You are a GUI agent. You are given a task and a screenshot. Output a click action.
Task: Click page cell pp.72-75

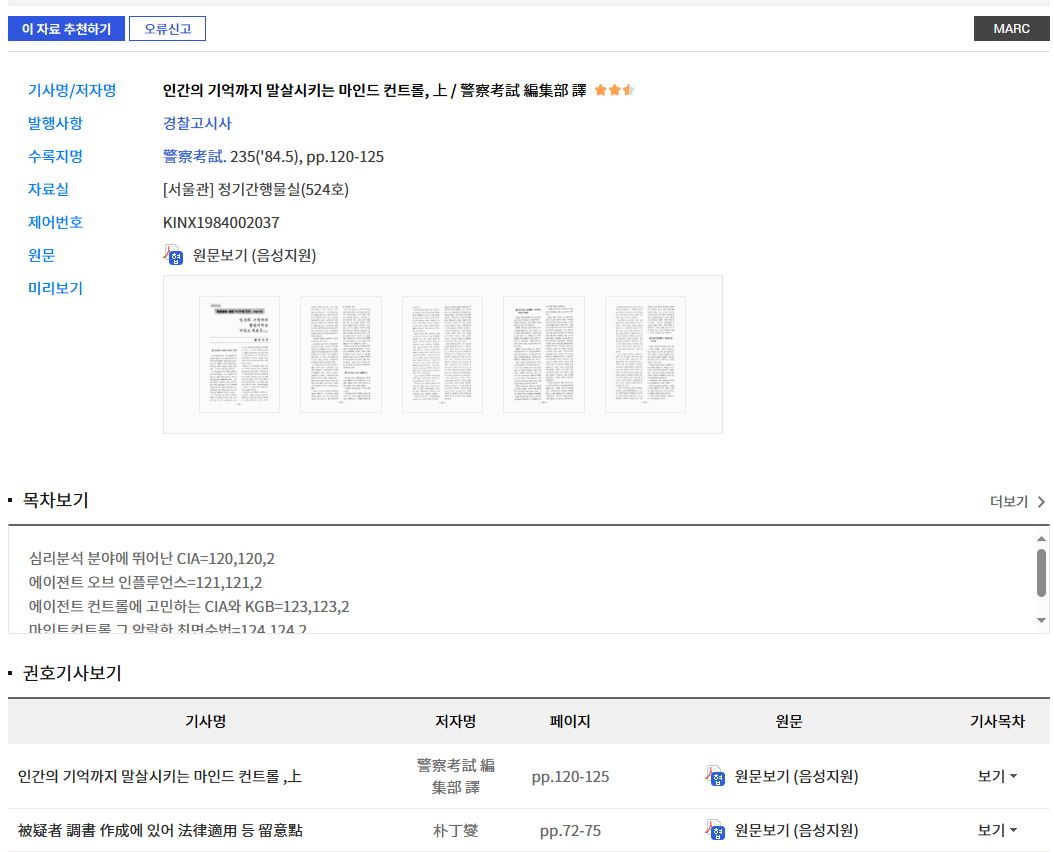tap(570, 831)
